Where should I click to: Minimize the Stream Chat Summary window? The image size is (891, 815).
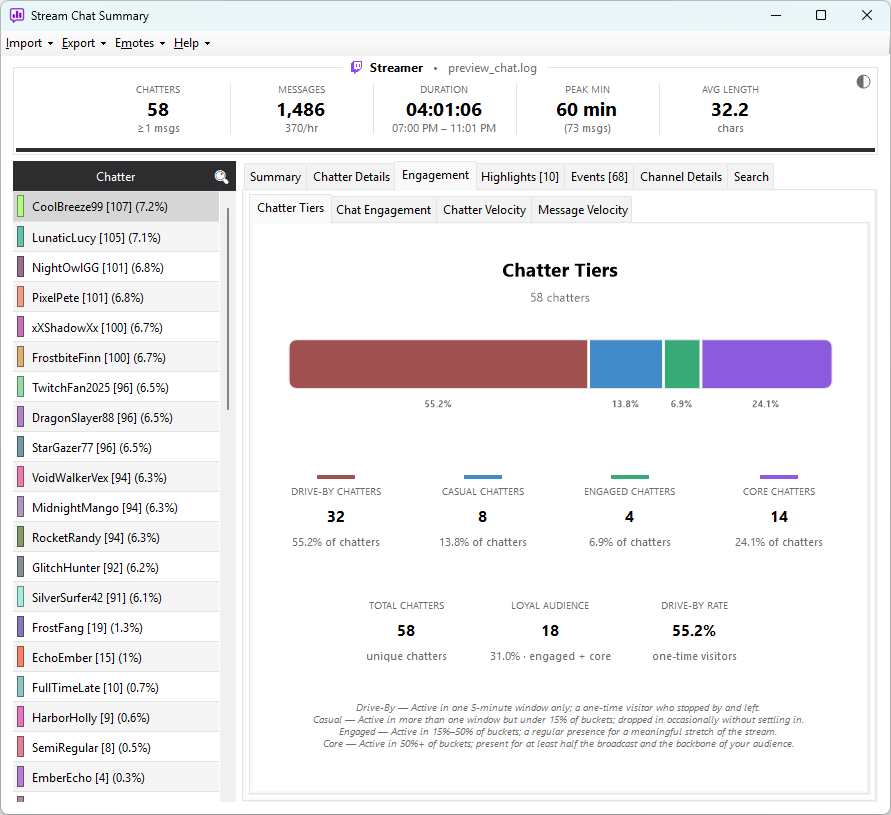click(x=776, y=15)
